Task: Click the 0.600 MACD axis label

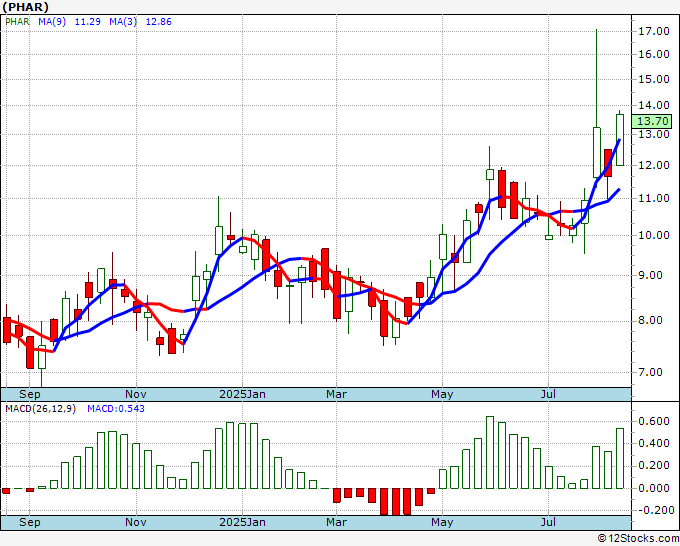Action: point(654,422)
